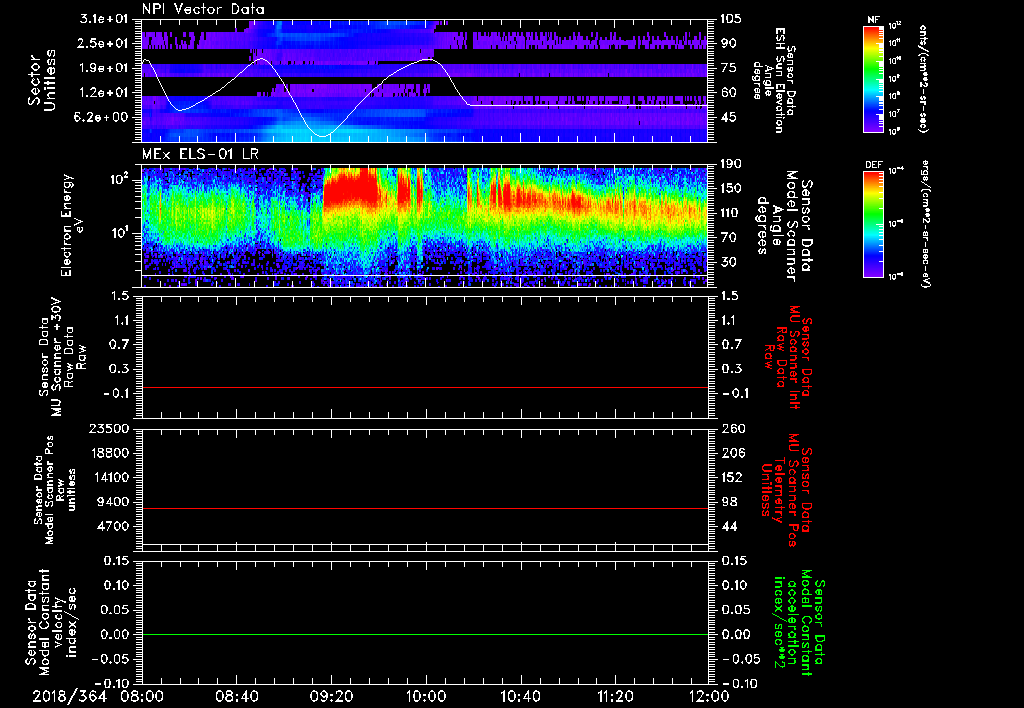
Task: Click the Model Scanner Pos Raw axis label
Action: 56,491
